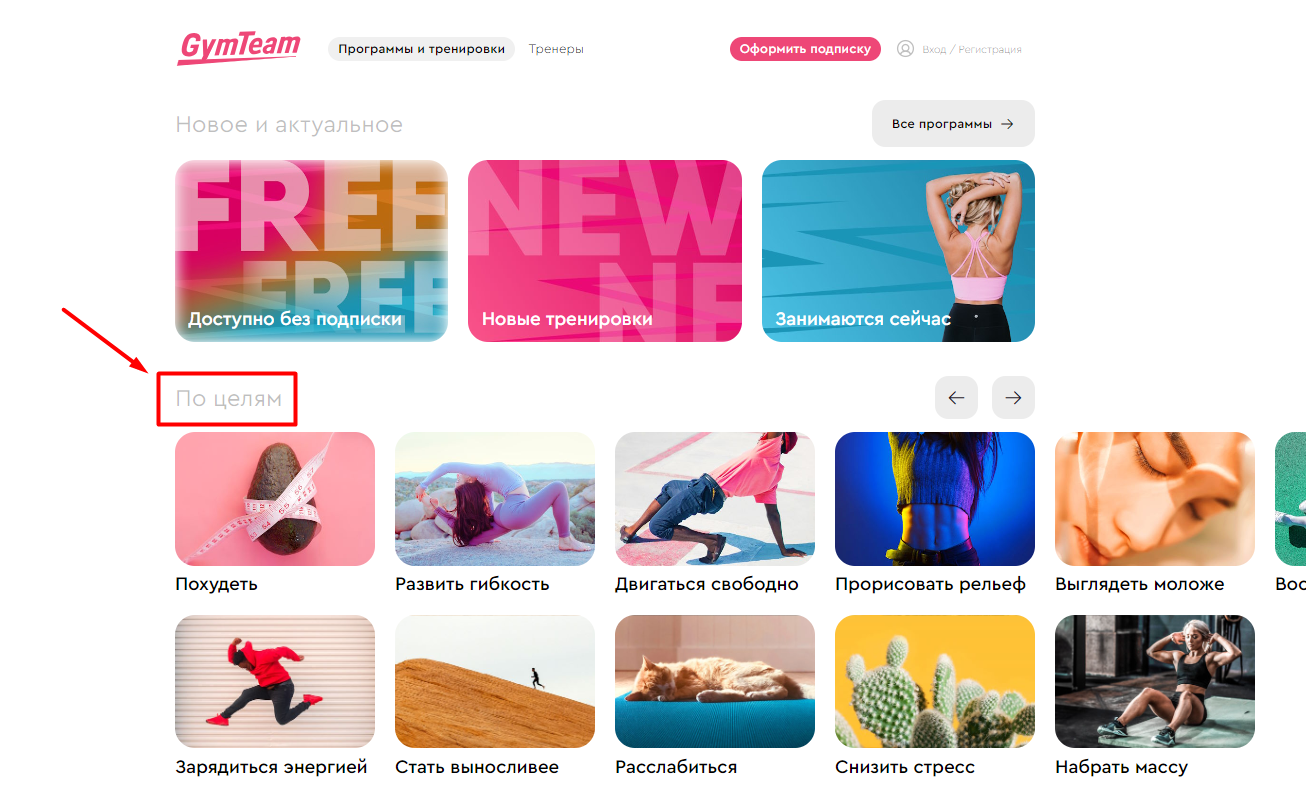The width and height of the screenshot is (1306, 808).
Task: Open the Новые тренировки banner
Action: click(605, 251)
